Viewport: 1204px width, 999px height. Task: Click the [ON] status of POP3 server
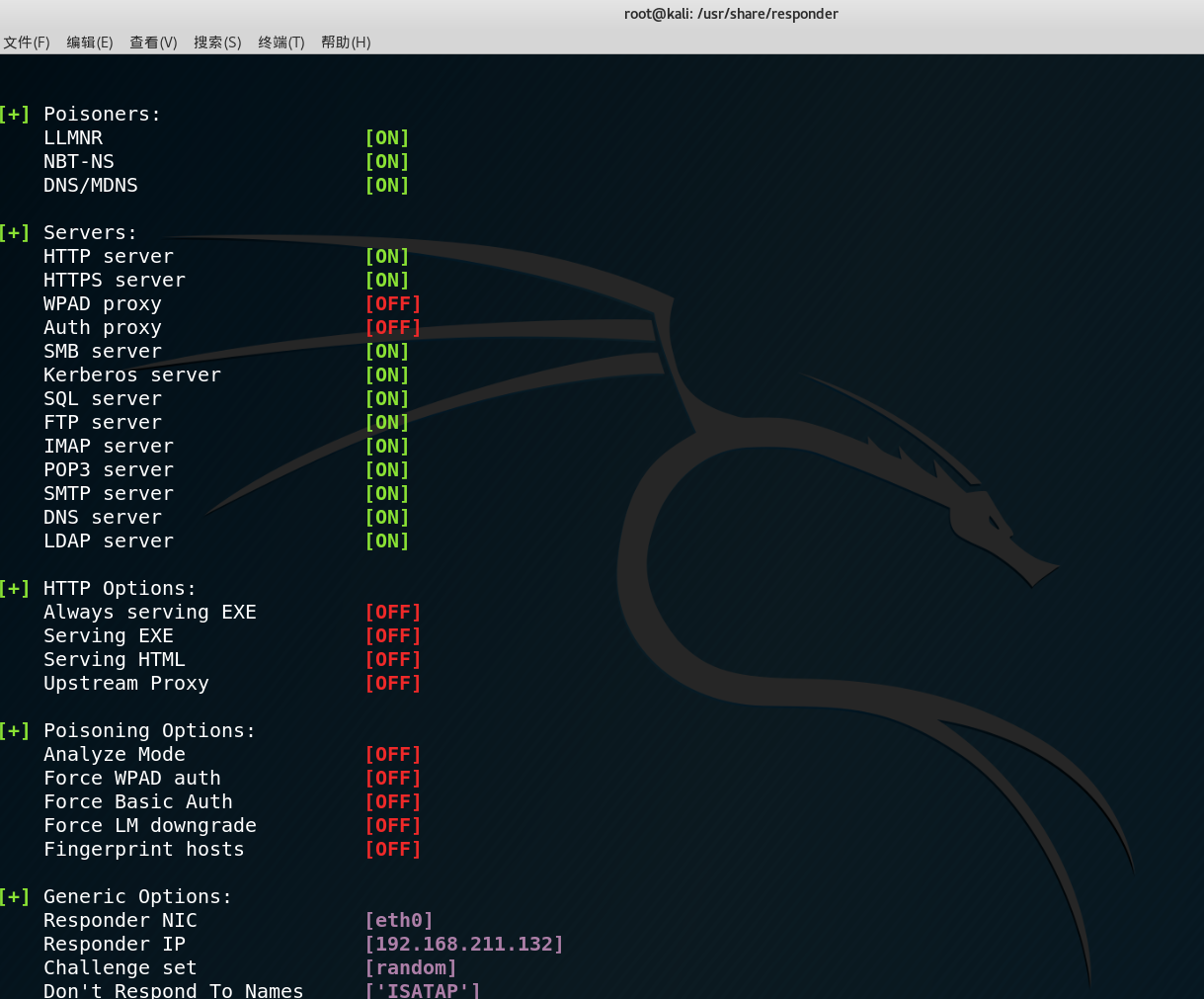387,470
